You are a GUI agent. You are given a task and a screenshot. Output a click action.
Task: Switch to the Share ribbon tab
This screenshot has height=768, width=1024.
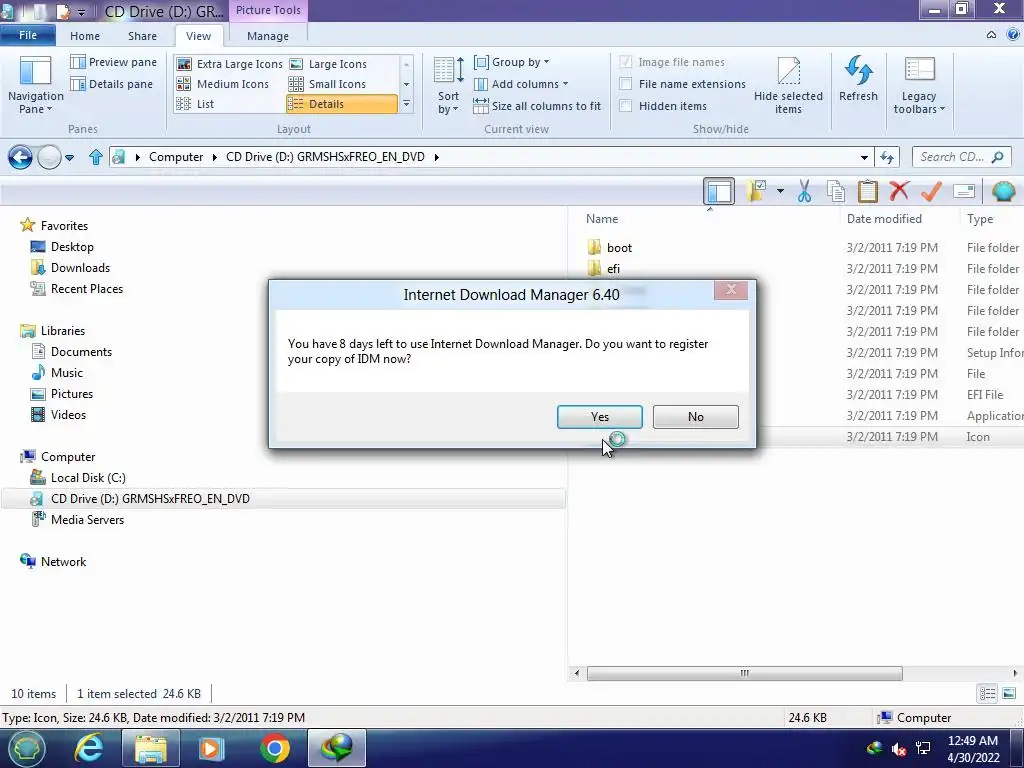(142, 36)
